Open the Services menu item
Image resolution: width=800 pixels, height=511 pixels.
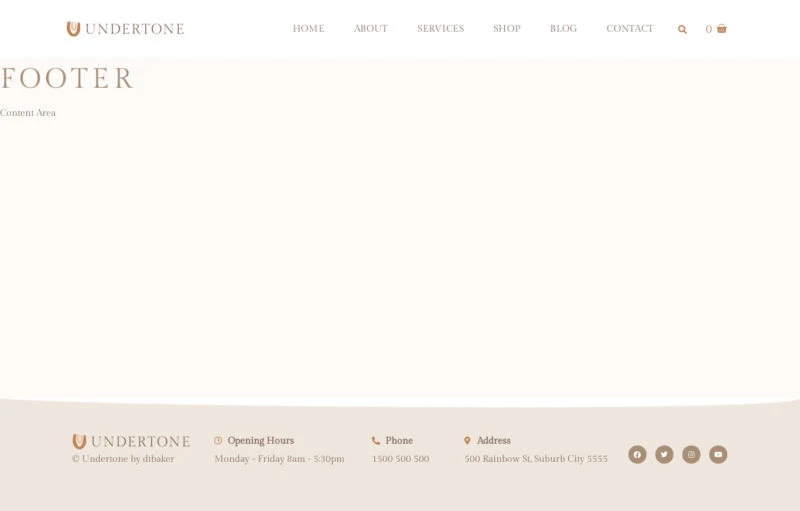point(441,29)
